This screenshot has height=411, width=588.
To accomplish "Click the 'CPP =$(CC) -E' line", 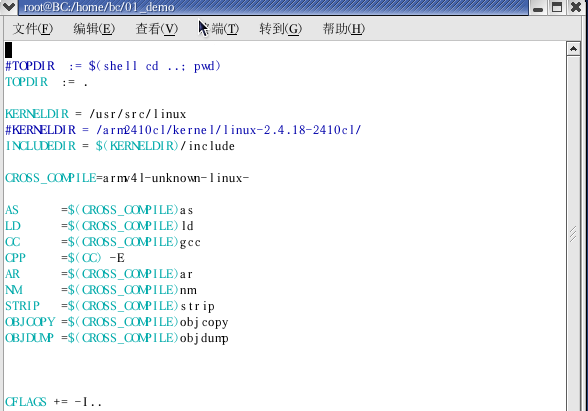I will [x=65, y=258].
